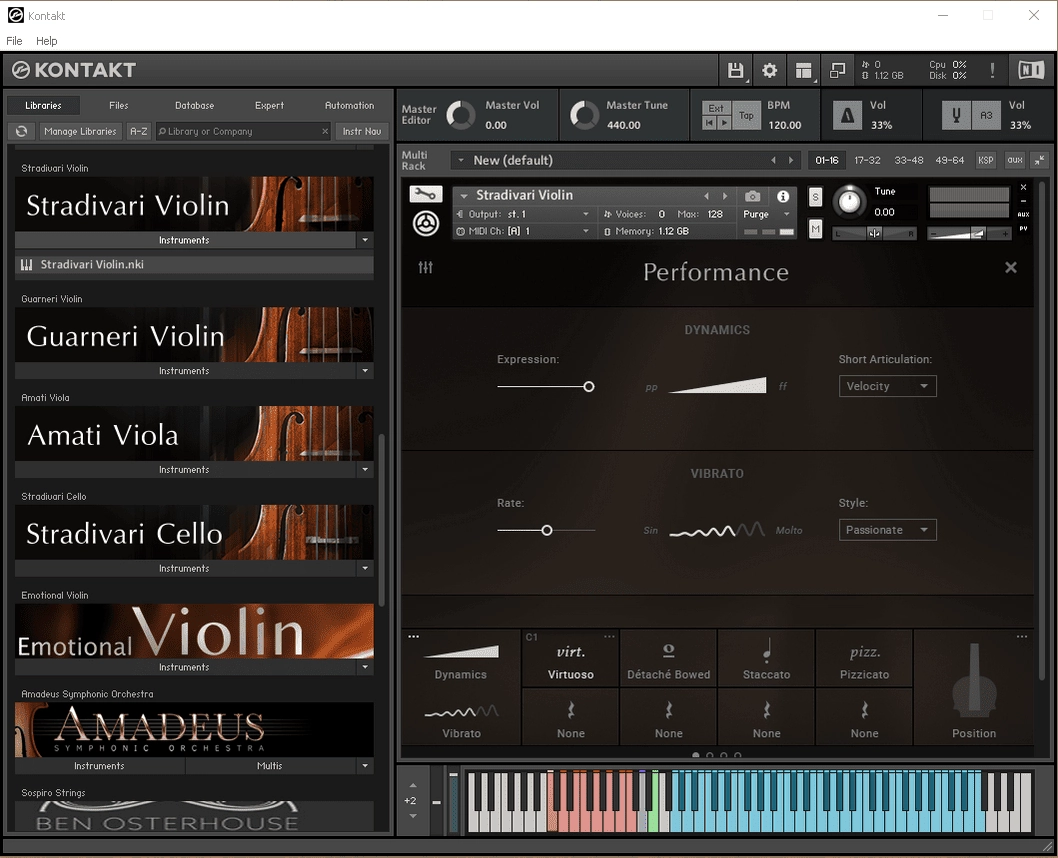Toggle A-Z library sorting
1058x858 pixels.
click(138, 131)
